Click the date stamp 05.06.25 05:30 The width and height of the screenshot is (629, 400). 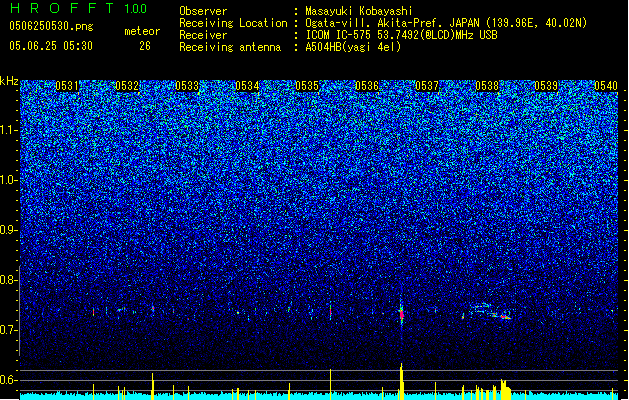51,46
